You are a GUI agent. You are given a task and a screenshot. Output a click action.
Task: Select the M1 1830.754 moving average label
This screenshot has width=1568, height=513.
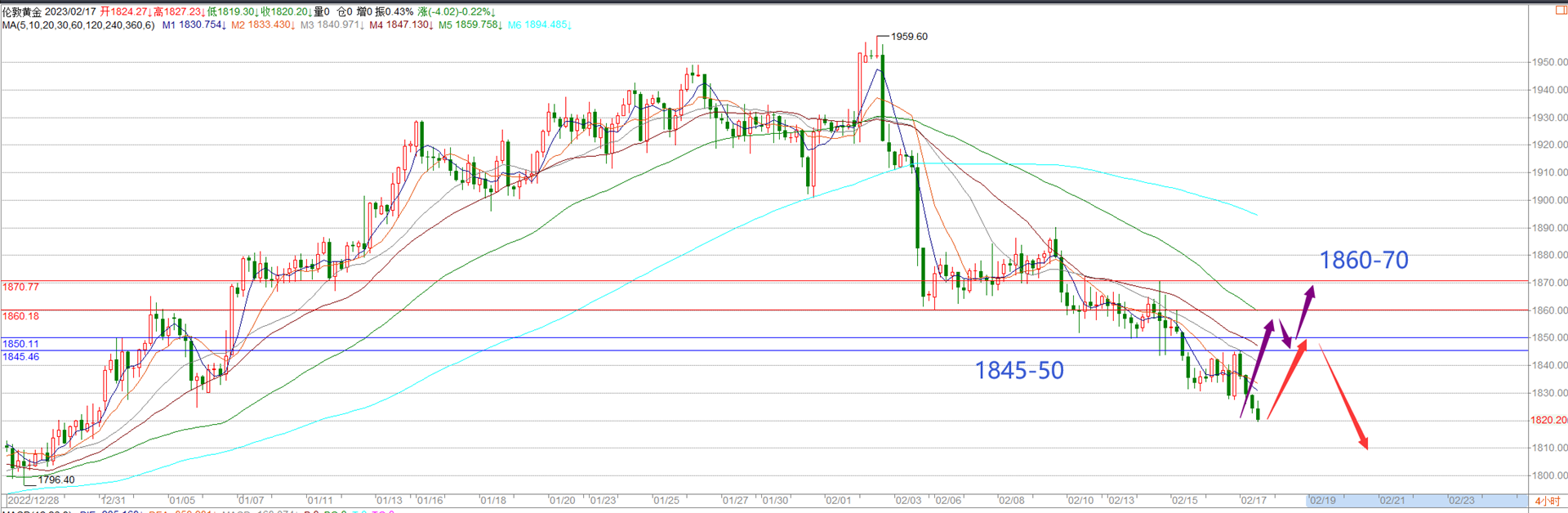194,25
